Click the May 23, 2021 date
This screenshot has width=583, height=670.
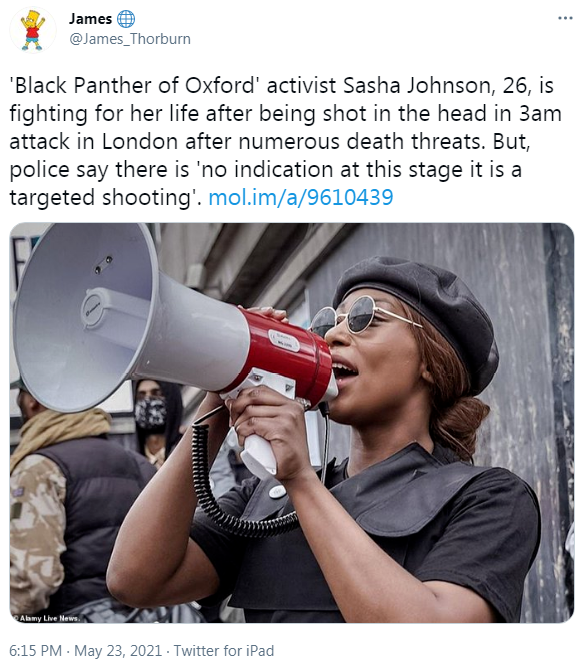118,650
